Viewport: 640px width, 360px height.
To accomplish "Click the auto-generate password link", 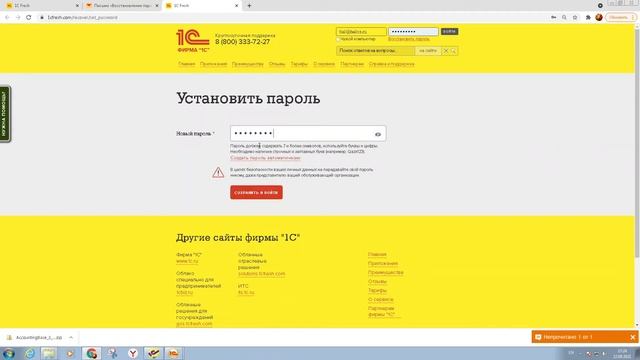I will (265, 158).
